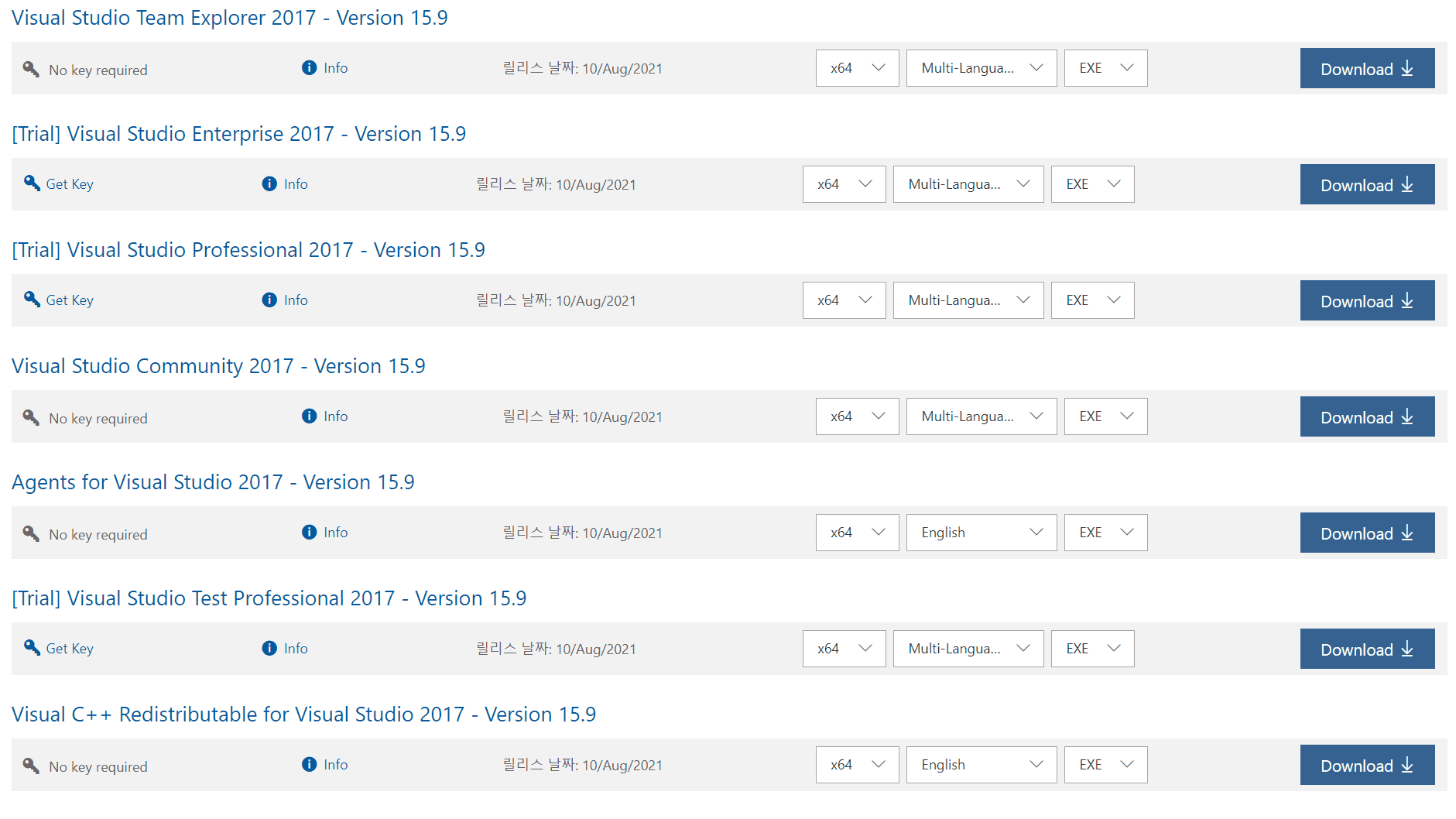1456x819 pixels.
Task: Open Visual C++ Redistributable for Visual Studio 2017 link
Action: 303,714
